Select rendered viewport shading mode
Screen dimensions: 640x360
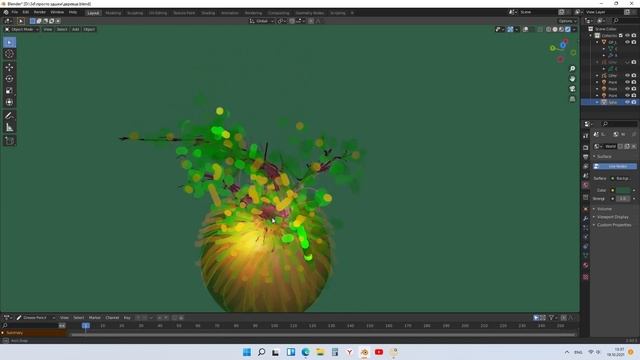568,29
